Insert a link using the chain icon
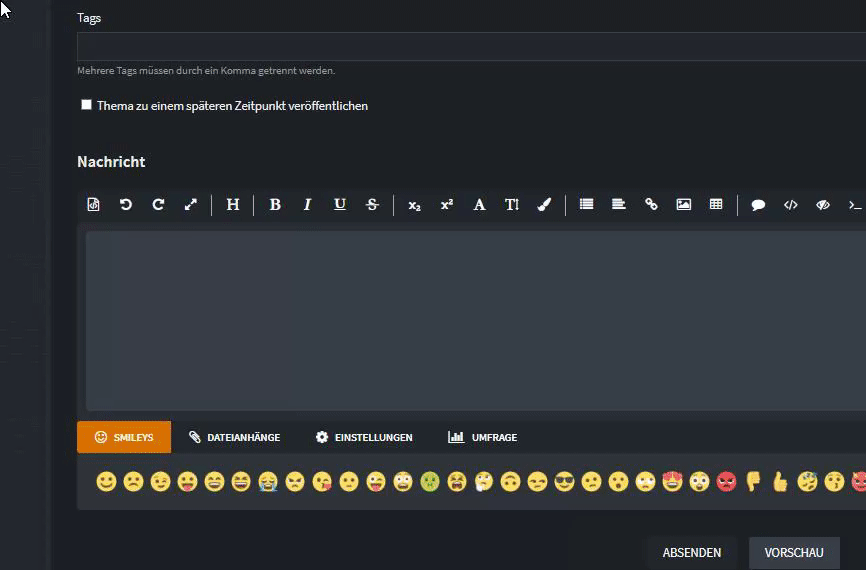This screenshot has width=866, height=570. click(651, 204)
